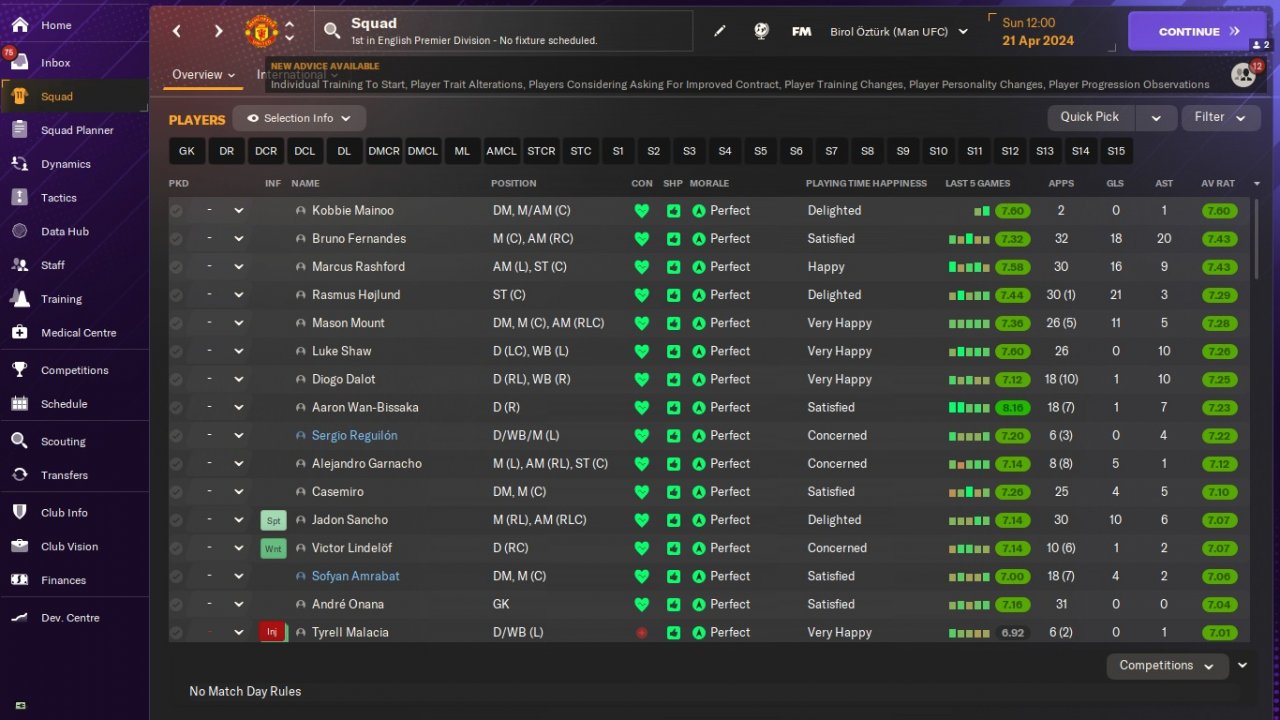This screenshot has height=720, width=1280.
Task: Open the Filter dropdown
Action: click(x=1220, y=118)
